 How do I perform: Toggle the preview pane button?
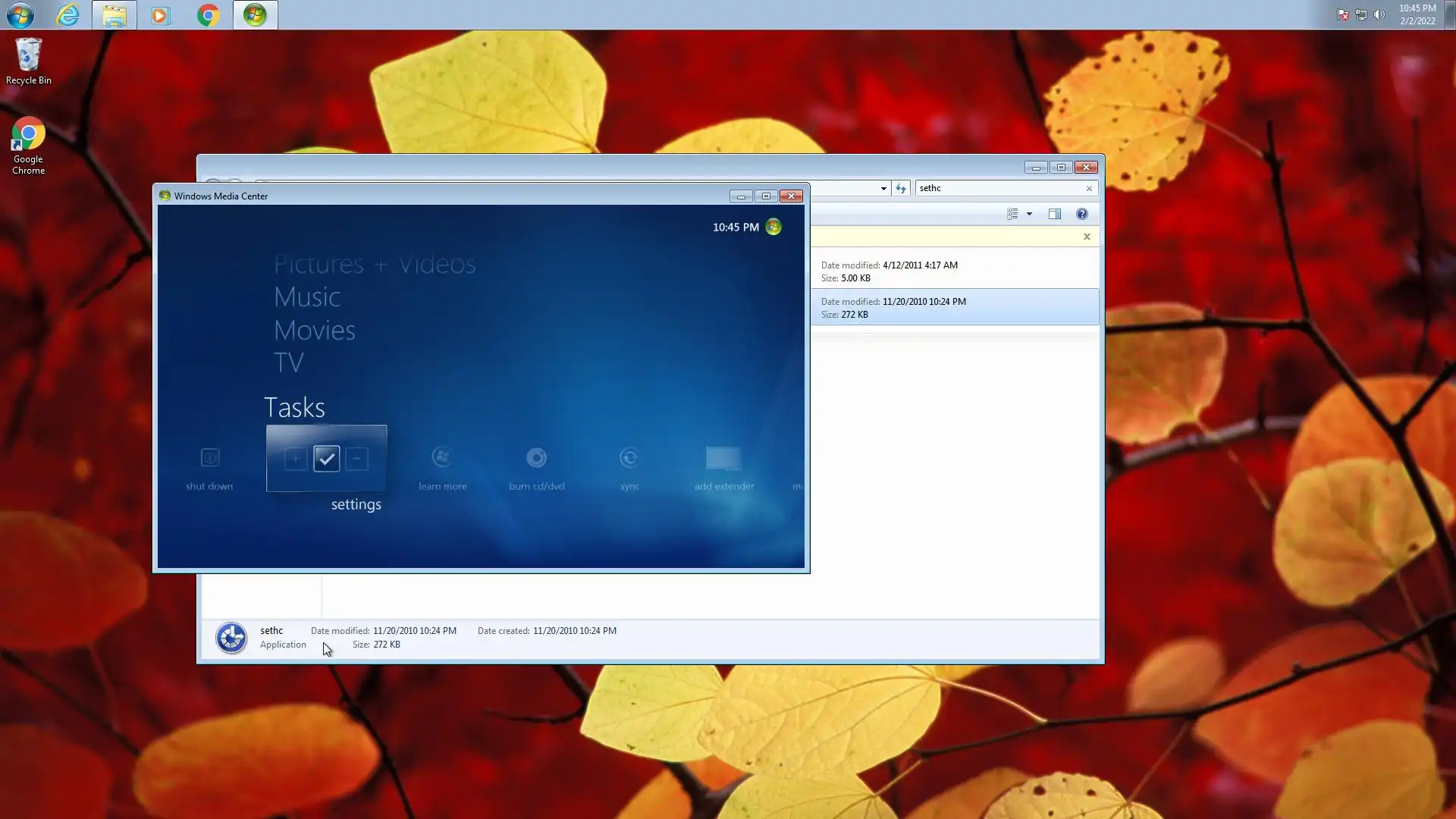[1054, 214]
